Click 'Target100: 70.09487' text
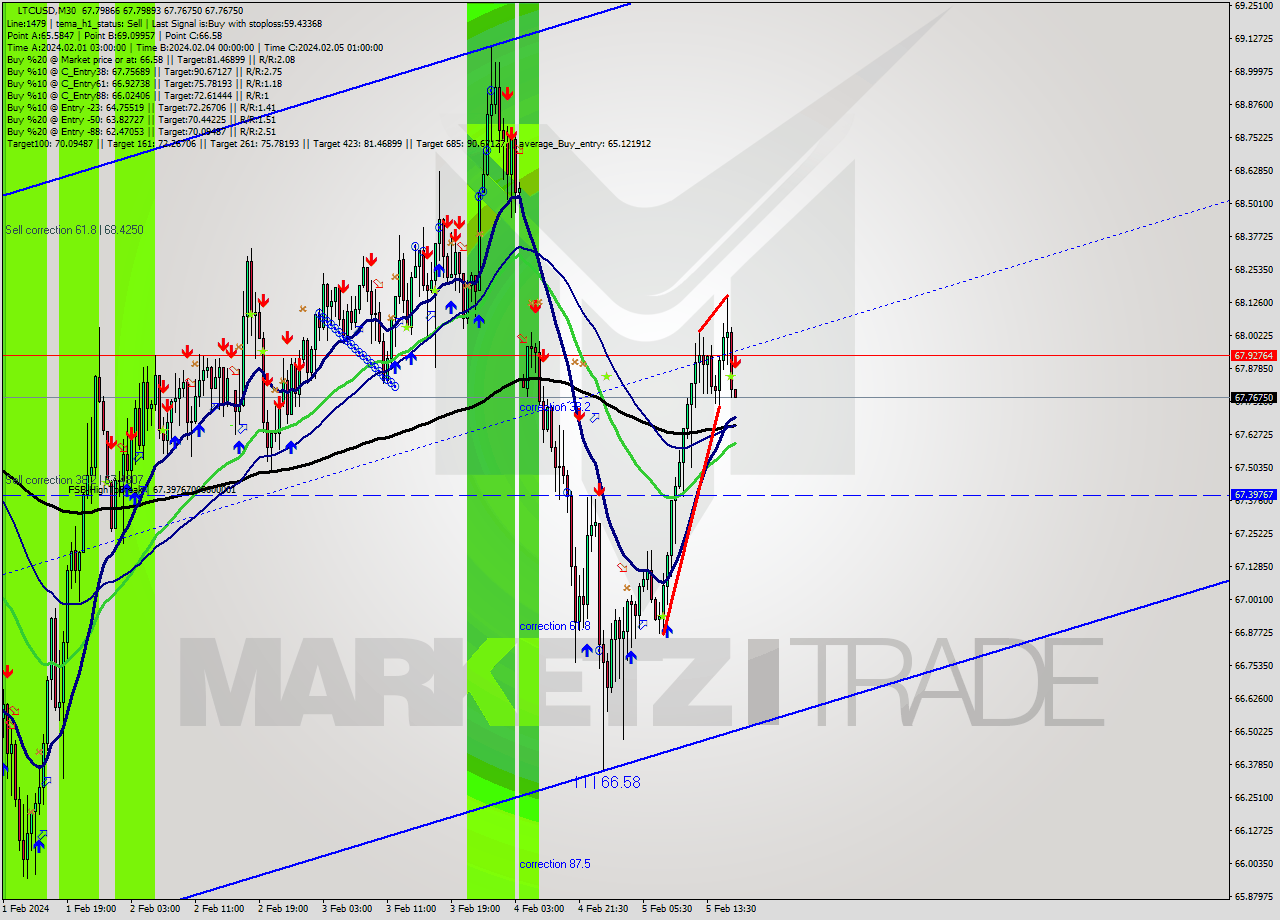This screenshot has height=920, width=1280. pos(50,143)
